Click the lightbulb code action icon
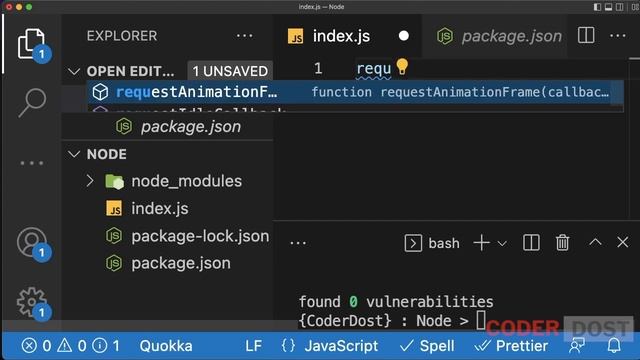Screen dimensions: 640x360 coord(402,67)
